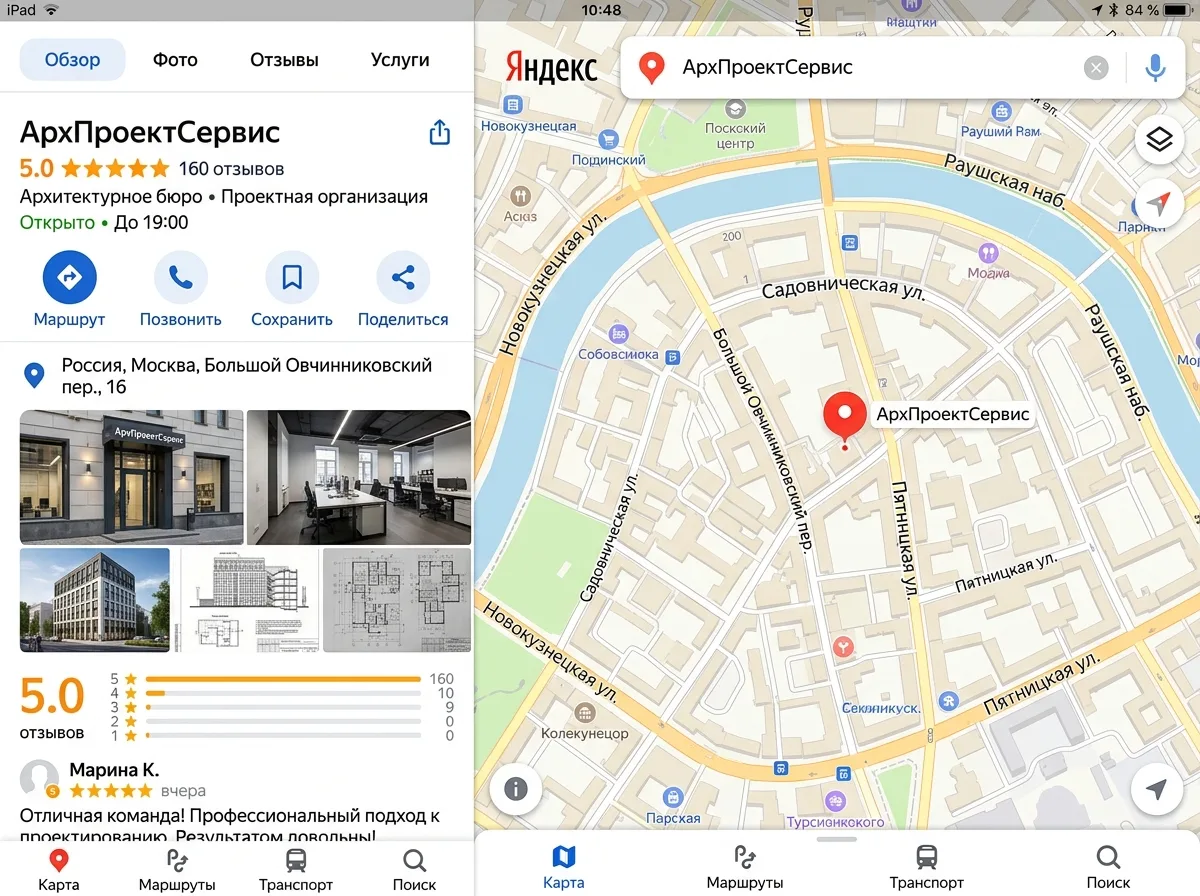Tap Маршруты in the map bottom bar

(x=745, y=868)
